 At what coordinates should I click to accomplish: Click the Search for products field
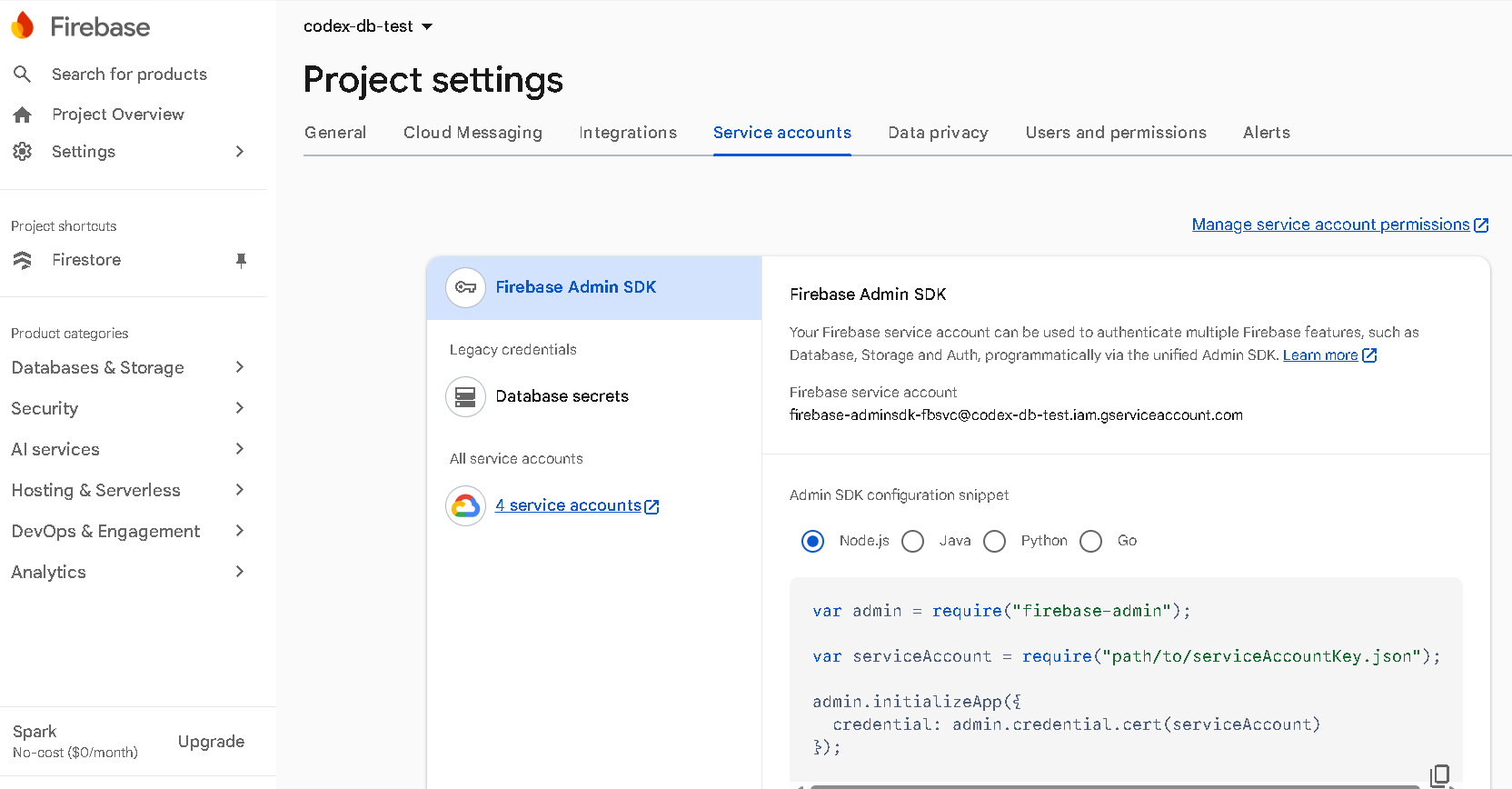[129, 75]
